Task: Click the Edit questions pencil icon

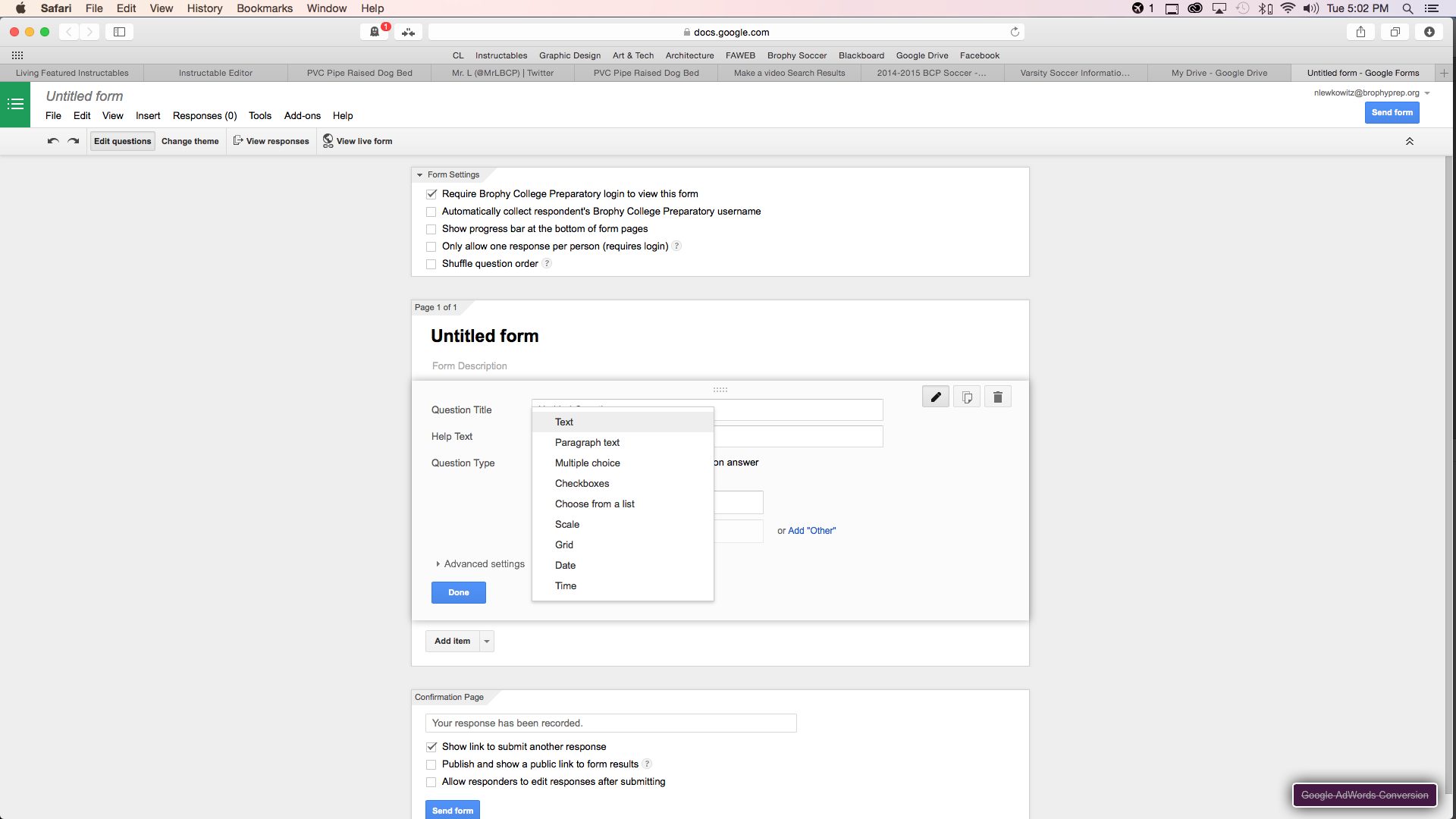Action: (936, 397)
